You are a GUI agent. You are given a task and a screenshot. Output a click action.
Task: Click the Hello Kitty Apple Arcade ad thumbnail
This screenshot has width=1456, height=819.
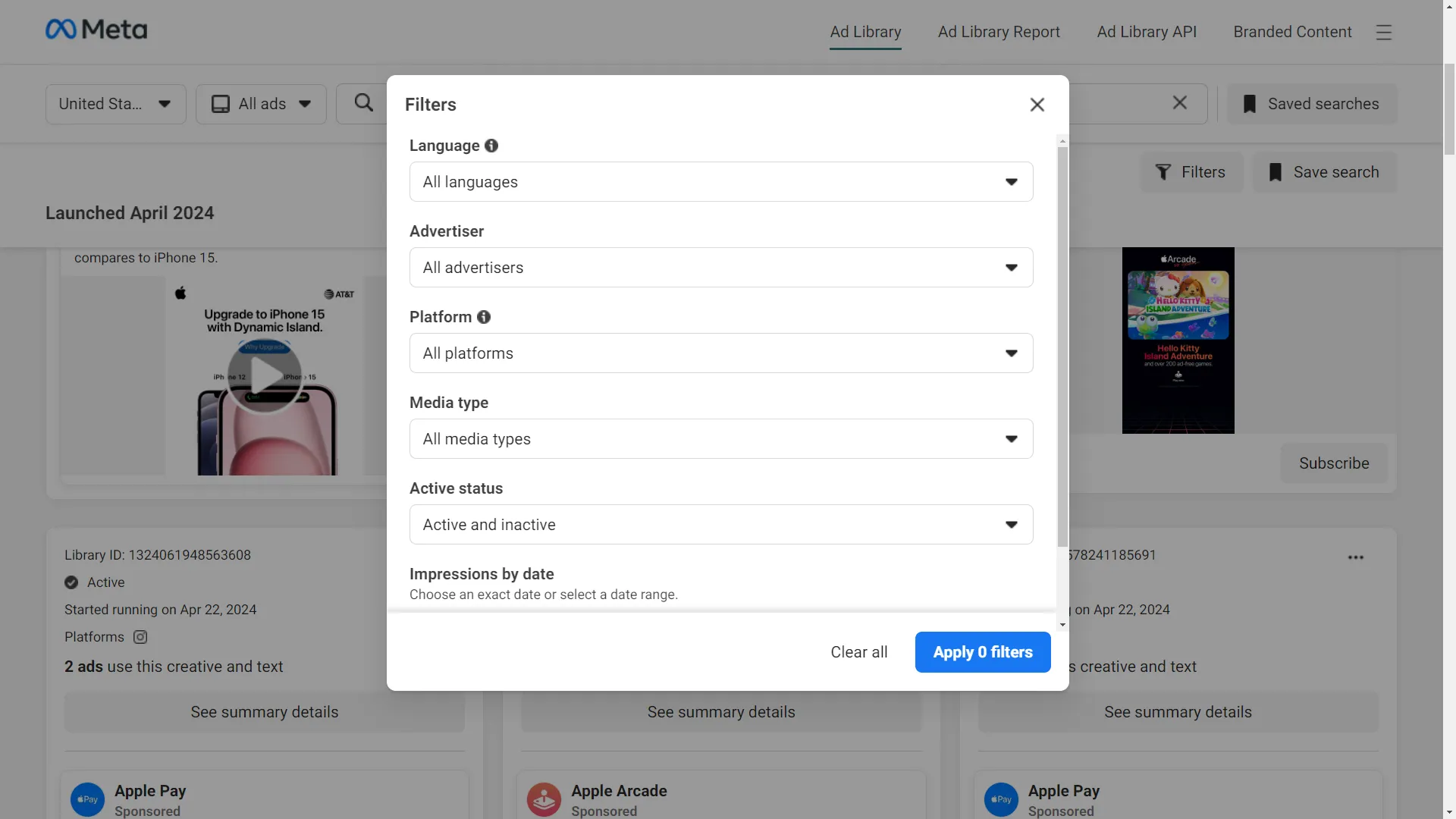click(x=1178, y=340)
